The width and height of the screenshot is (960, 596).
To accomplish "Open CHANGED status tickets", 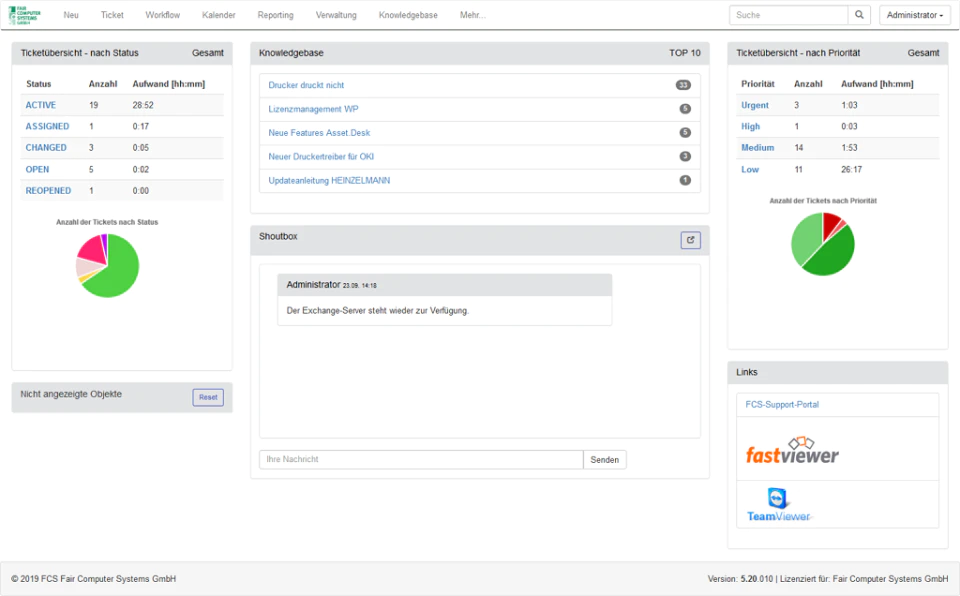I will (46, 148).
